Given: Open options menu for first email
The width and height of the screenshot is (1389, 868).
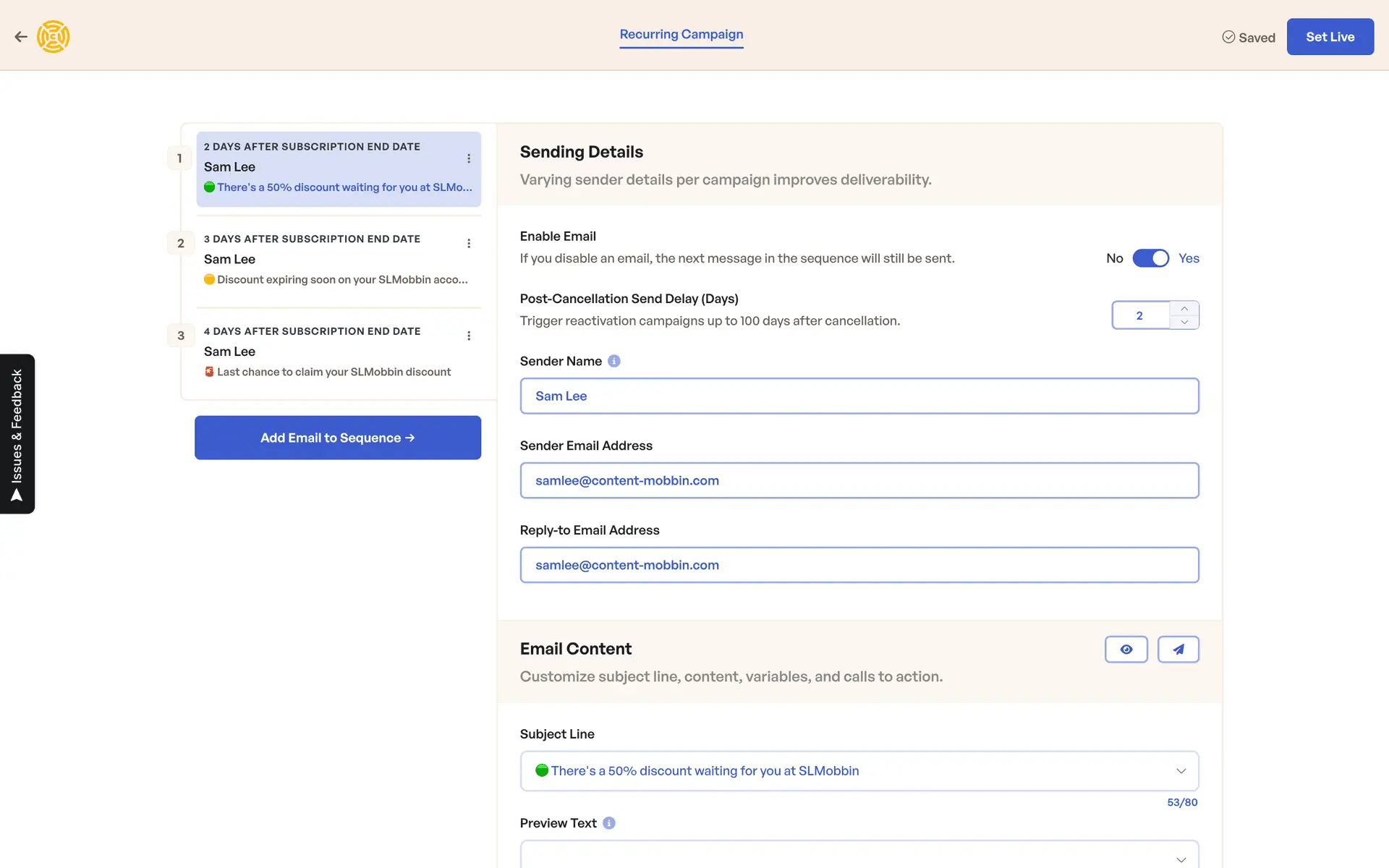Looking at the screenshot, I should (469, 158).
